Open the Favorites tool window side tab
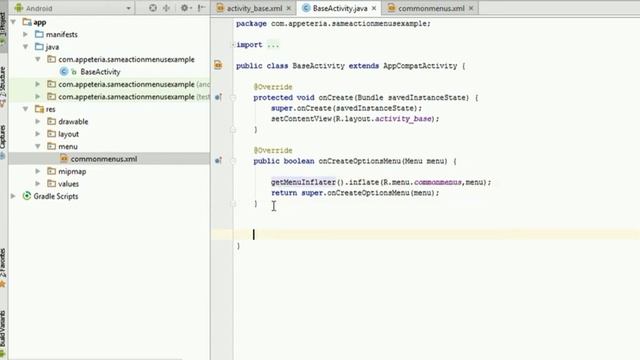 tap(3, 267)
